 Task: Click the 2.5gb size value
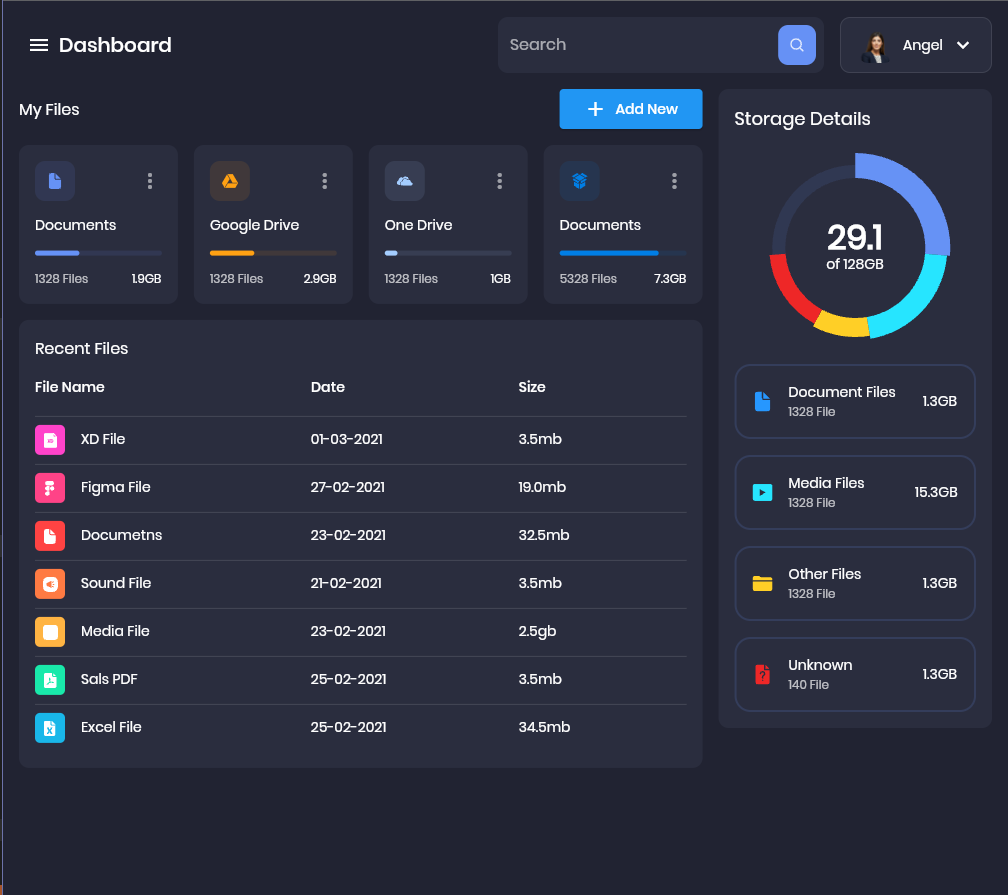coord(537,631)
